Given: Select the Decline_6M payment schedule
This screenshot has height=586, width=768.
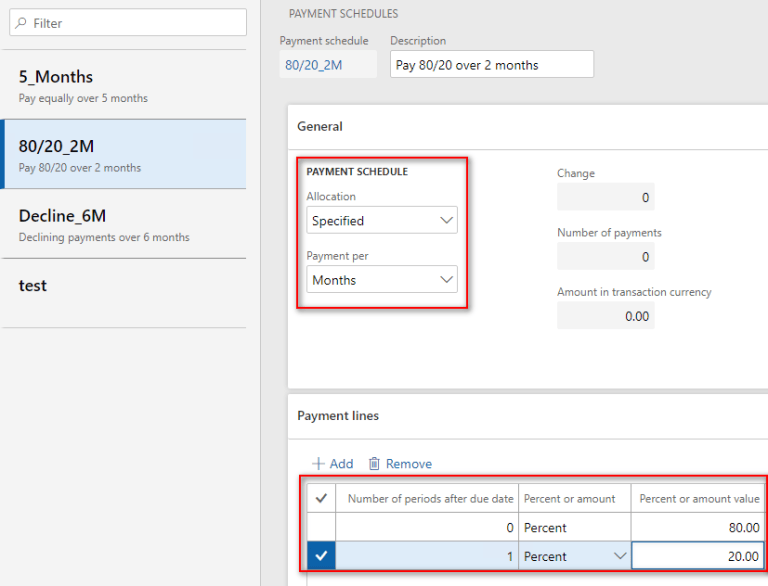Looking at the screenshot, I should [124, 224].
